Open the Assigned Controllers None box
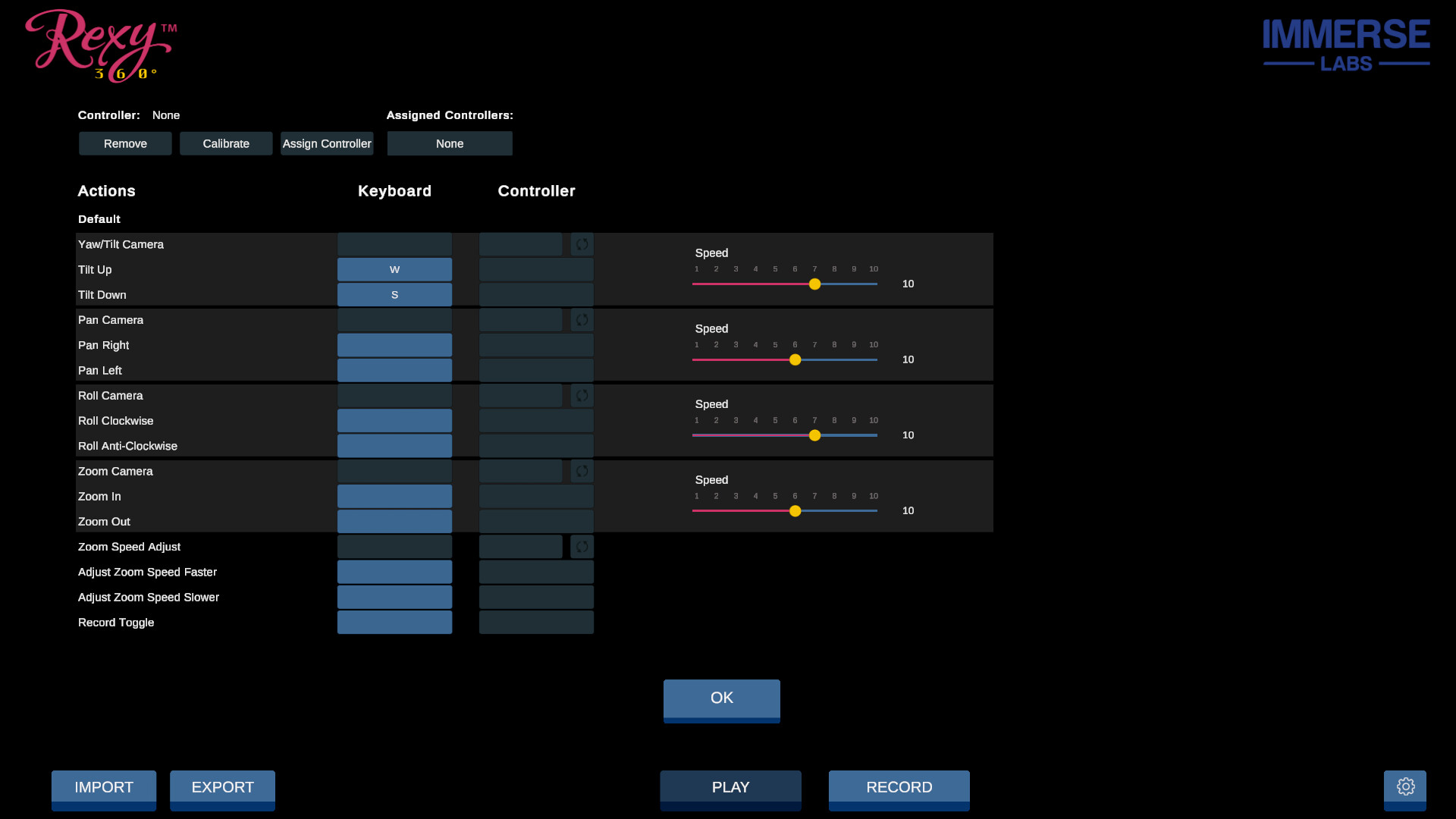This screenshot has width=1456, height=819. point(450,143)
